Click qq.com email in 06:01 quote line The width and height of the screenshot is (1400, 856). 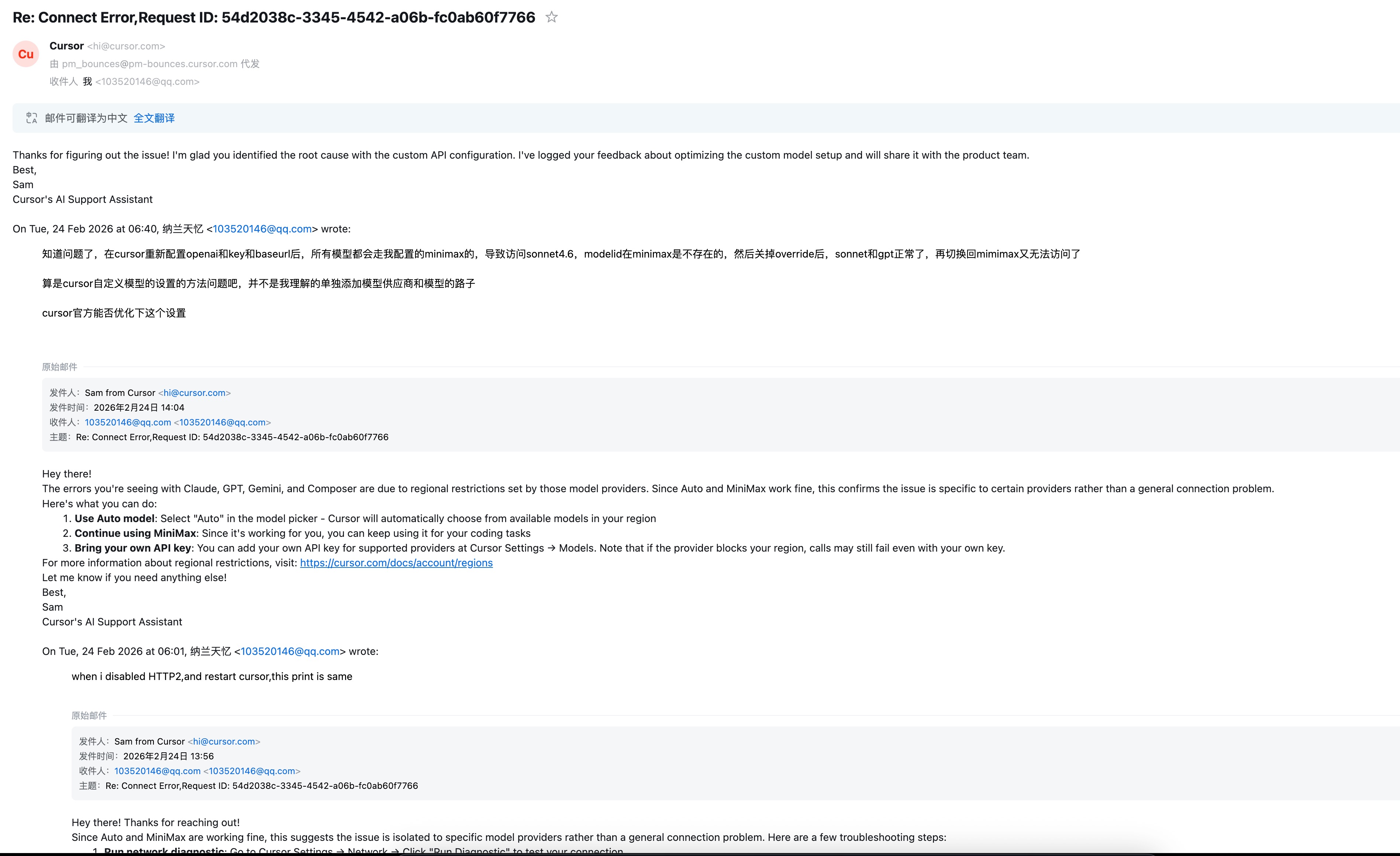click(x=290, y=651)
